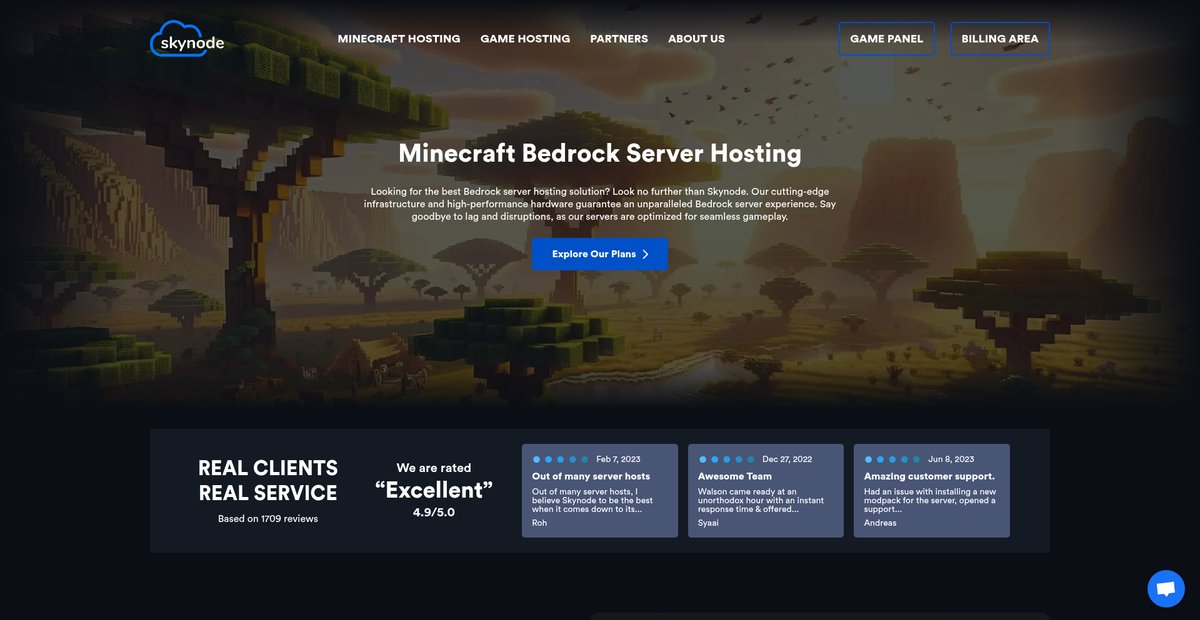Screen dimensions: 1200x620
Task: Click reviewer name Andreas
Action: click(x=881, y=523)
